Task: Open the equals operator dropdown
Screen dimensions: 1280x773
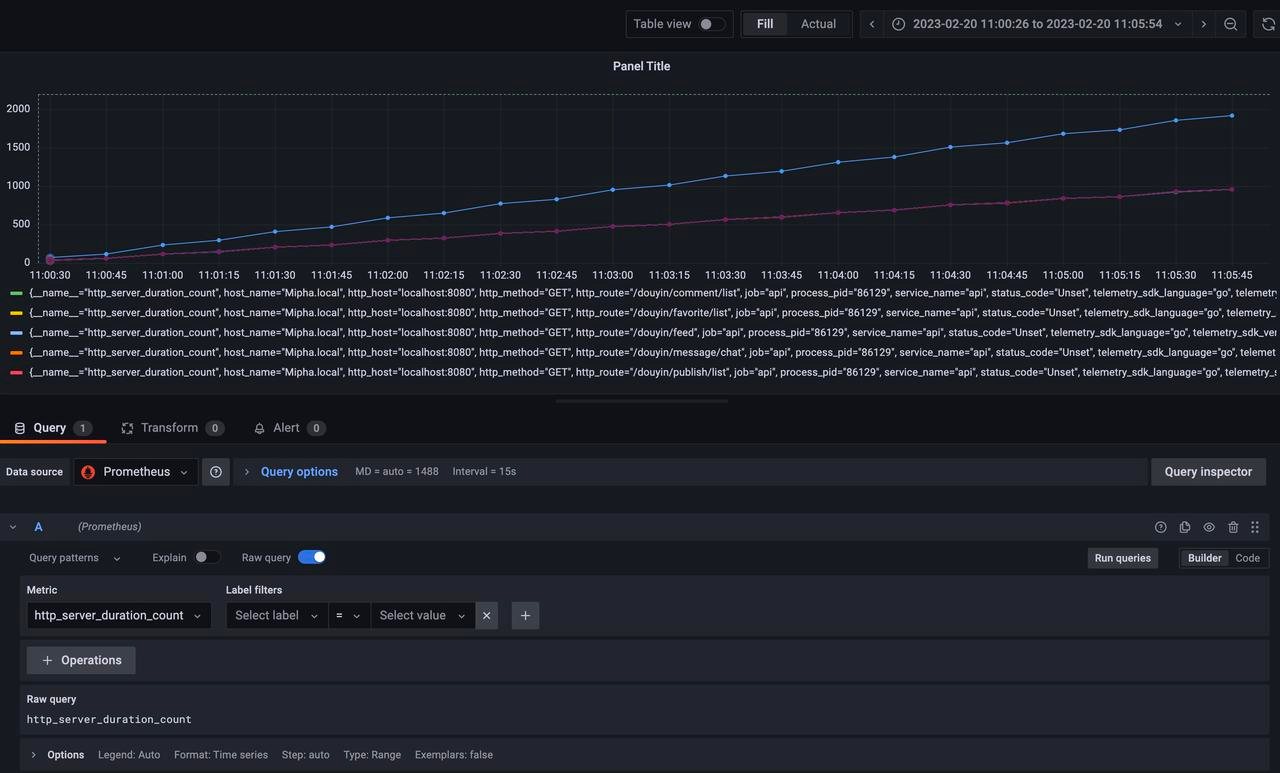Action: [349, 615]
